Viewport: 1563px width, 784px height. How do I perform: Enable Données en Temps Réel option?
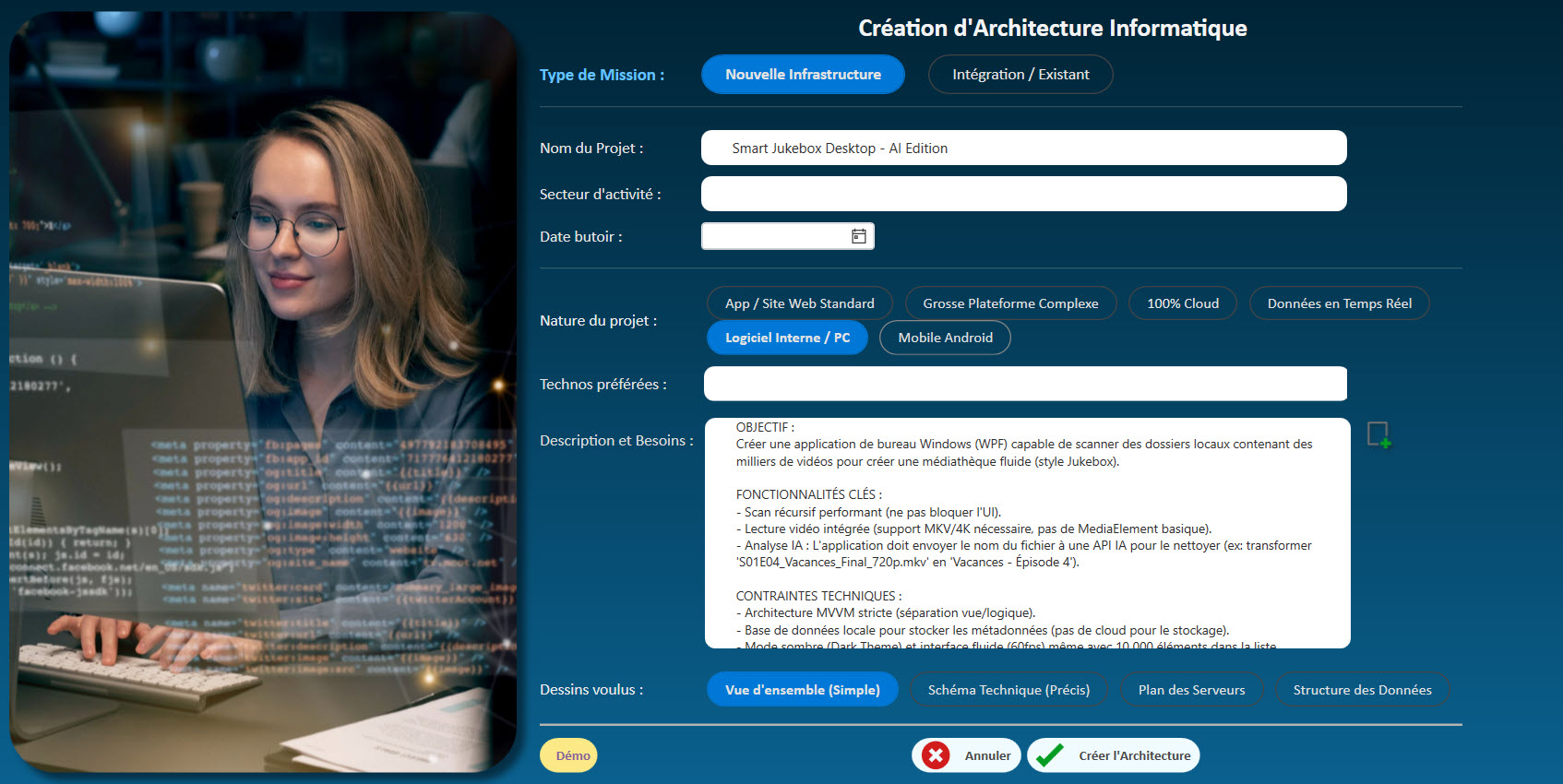[x=1339, y=303]
